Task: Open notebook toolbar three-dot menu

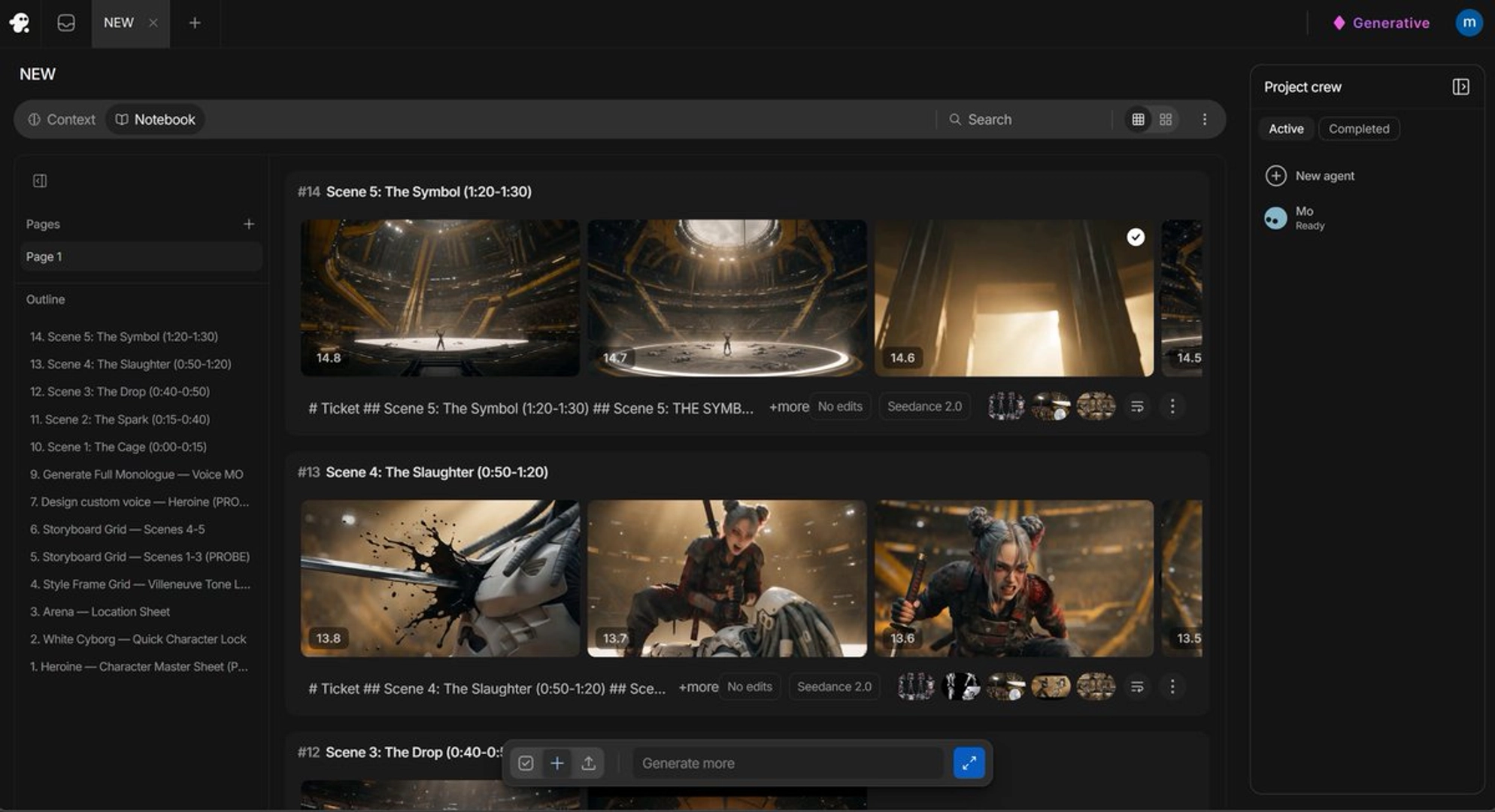Action: pos(1204,119)
